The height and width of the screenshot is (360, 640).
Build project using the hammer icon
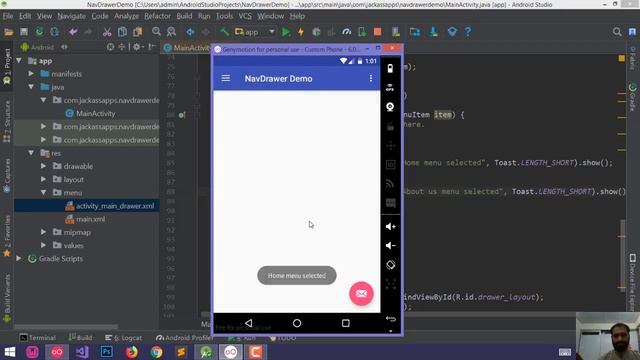point(224,32)
